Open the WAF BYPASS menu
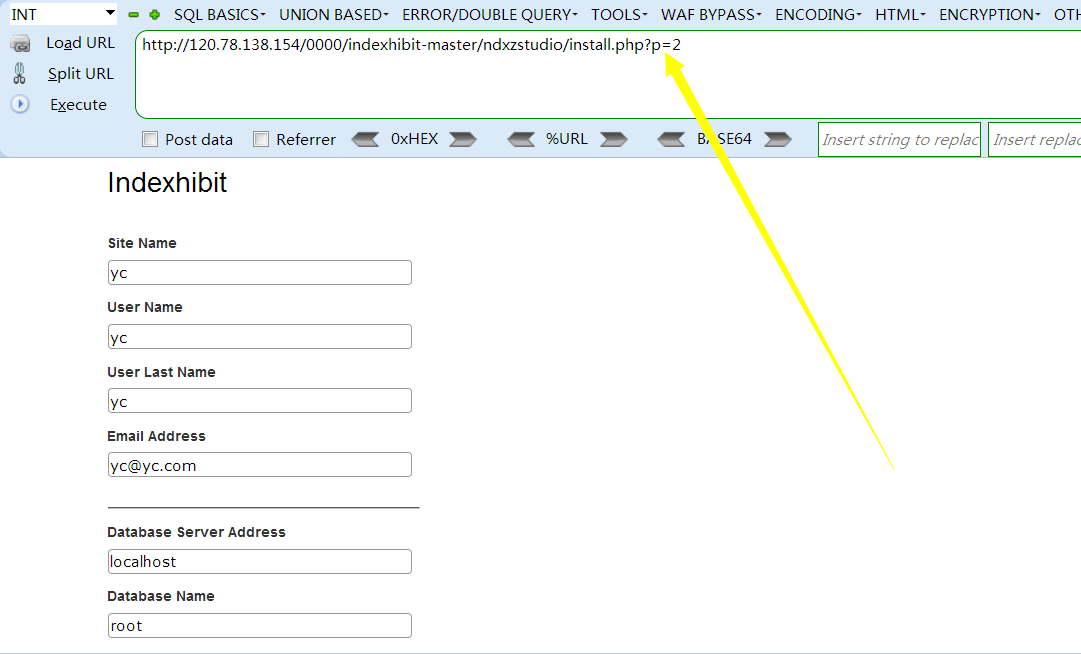Image resolution: width=1081 pixels, height=654 pixels. (710, 15)
